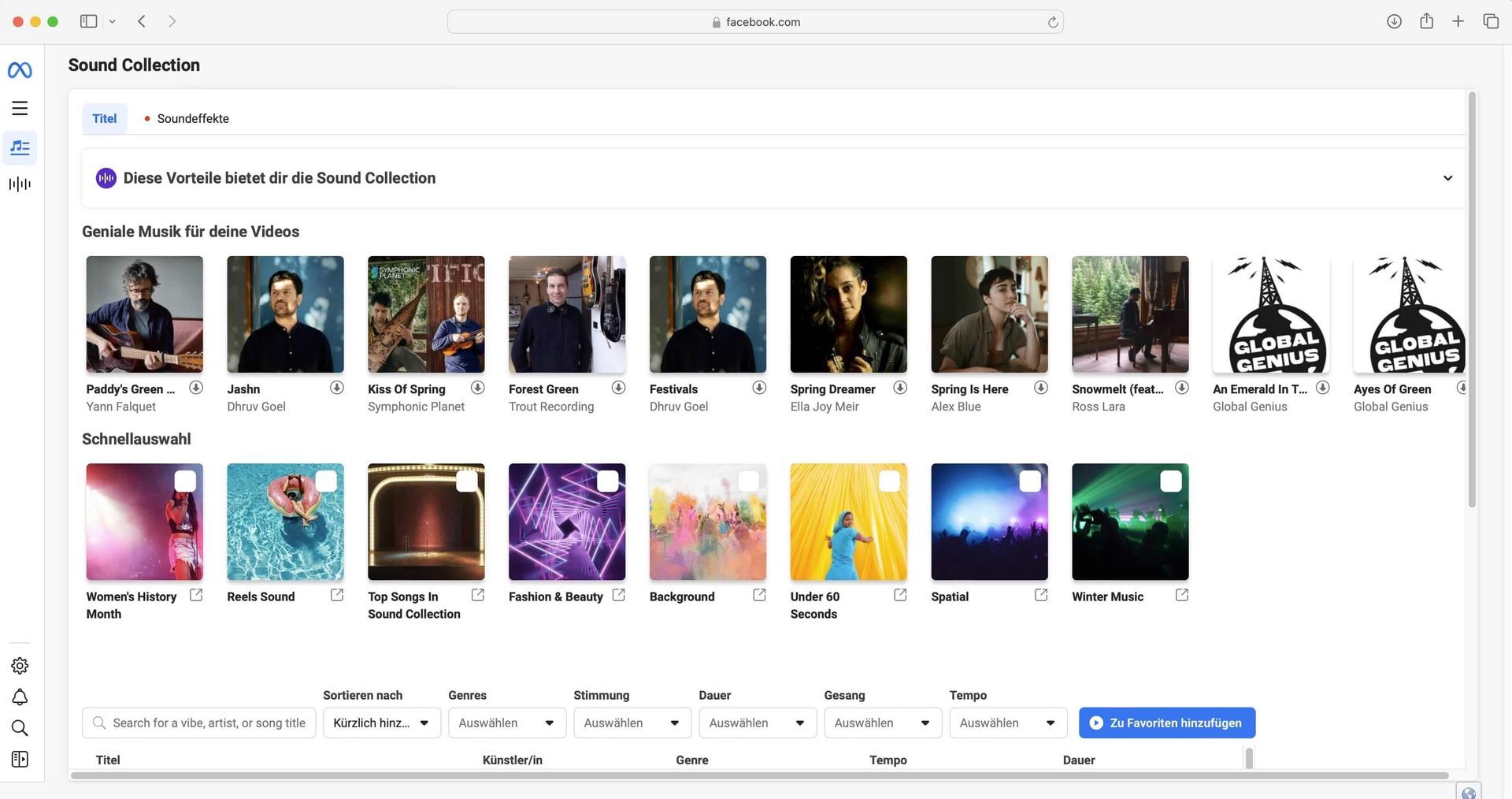Check the Reels Sound checkbox

[326, 481]
